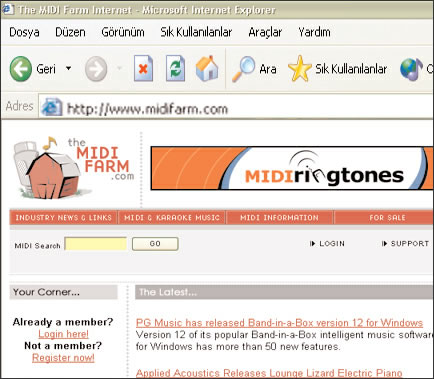Click the Home house icon
Screen dimensions: 434x379
click(x=207, y=69)
